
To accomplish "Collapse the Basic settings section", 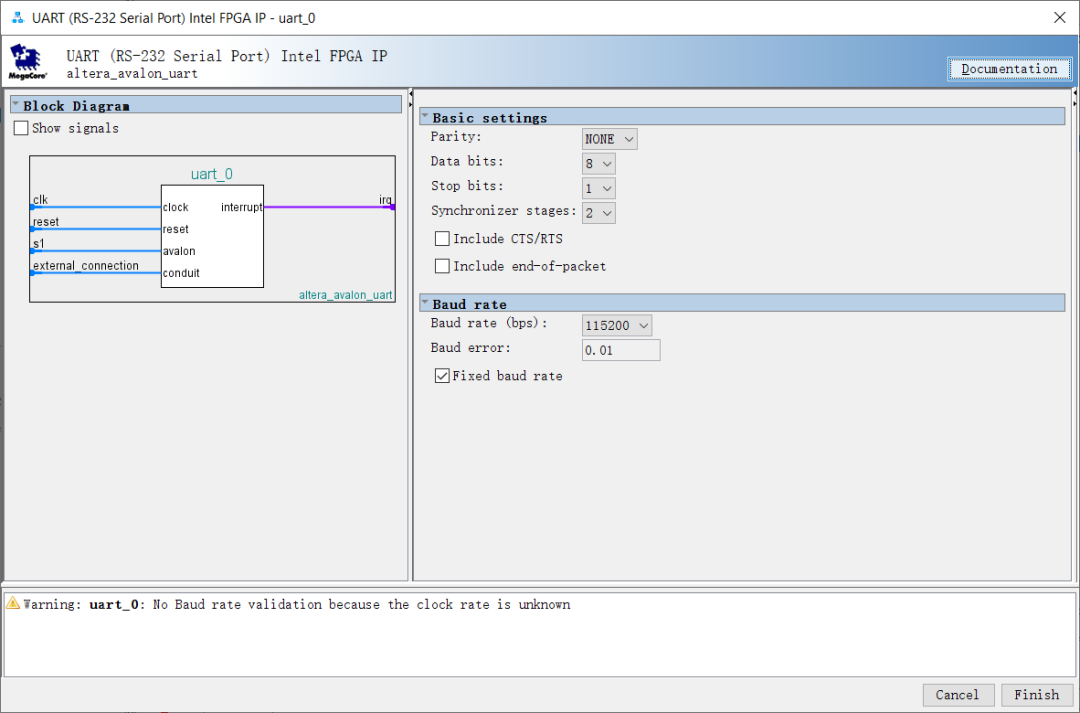I will [x=425, y=116].
